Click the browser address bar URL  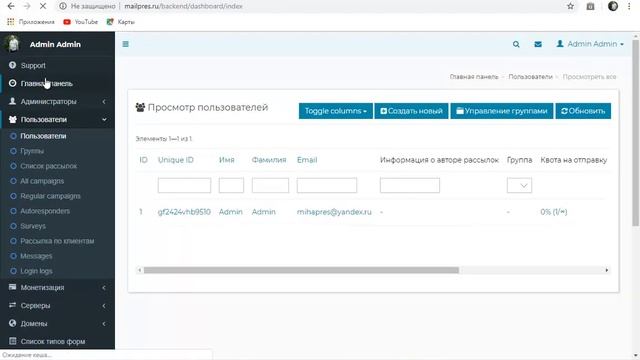(183, 6)
